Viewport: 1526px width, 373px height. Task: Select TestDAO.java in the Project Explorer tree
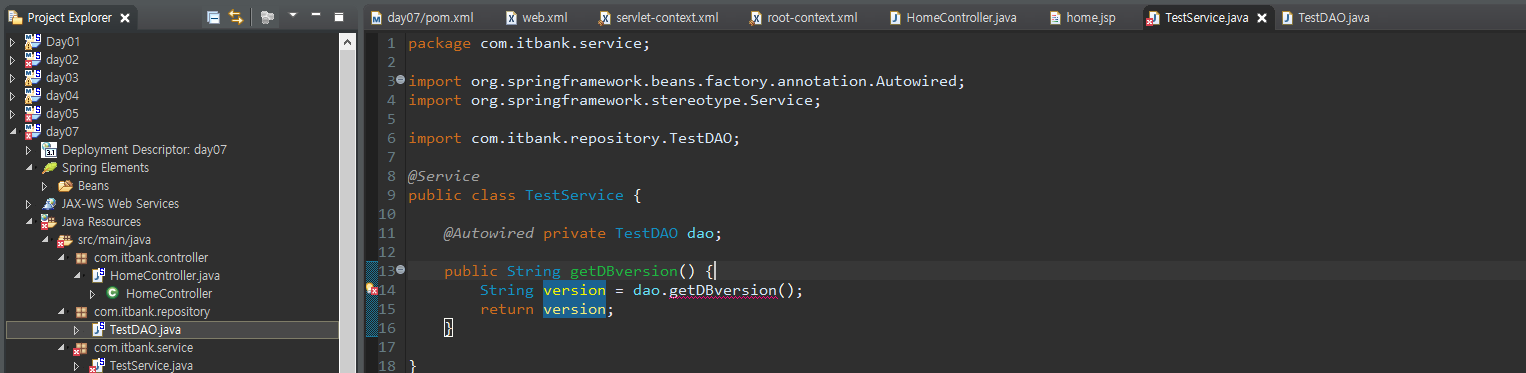pos(145,330)
